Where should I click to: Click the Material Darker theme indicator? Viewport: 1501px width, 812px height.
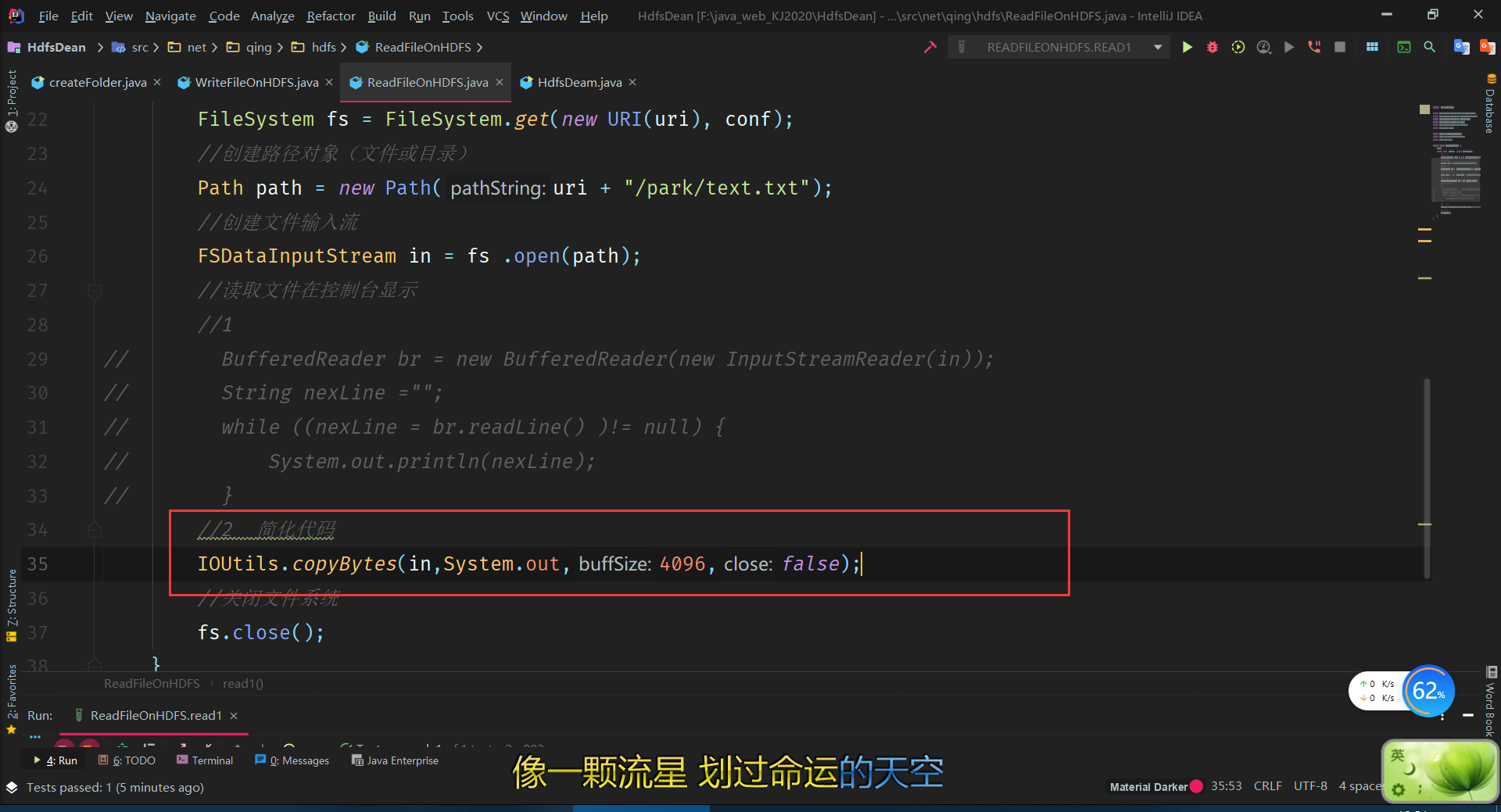coord(1148,787)
